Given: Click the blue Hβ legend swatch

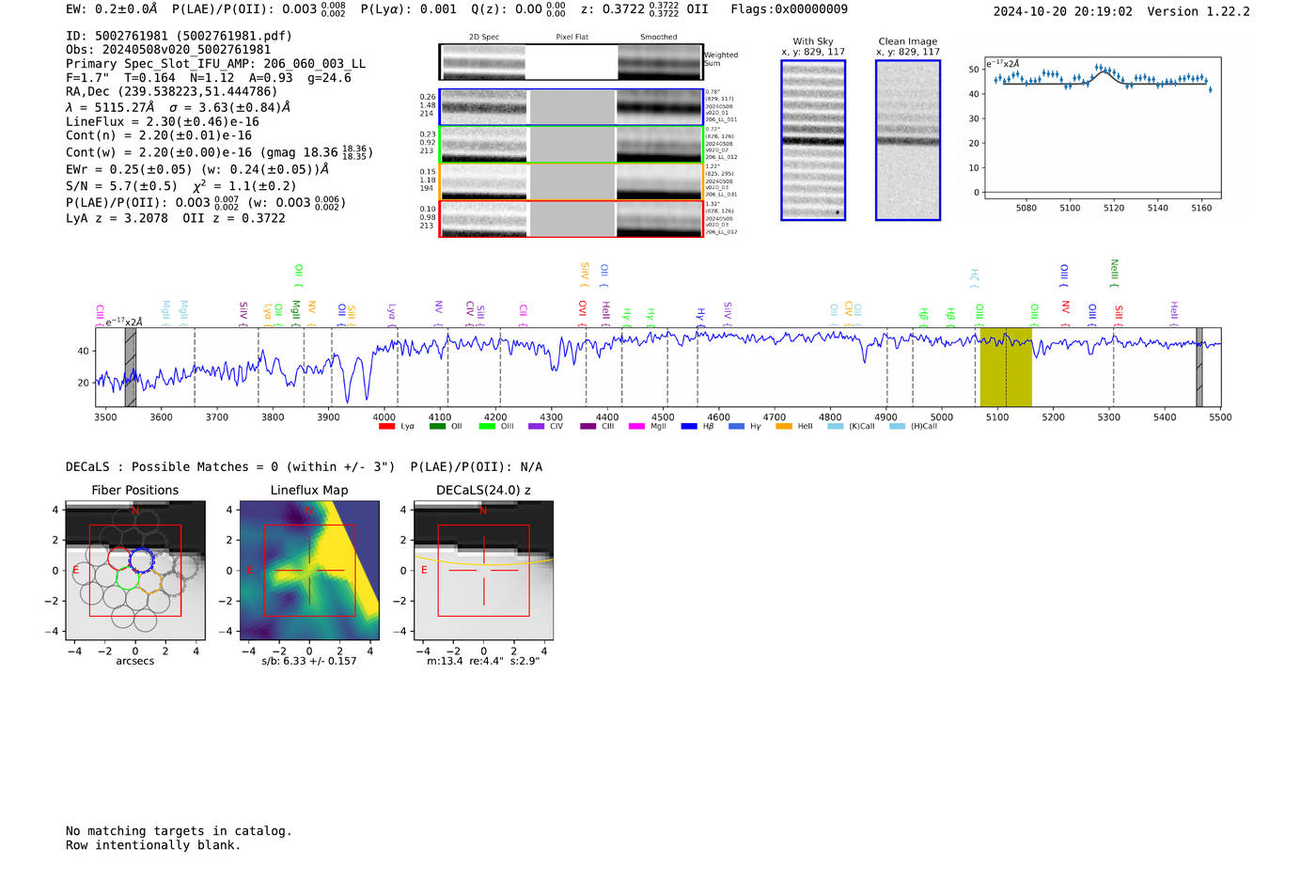Looking at the screenshot, I should [x=689, y=427].
